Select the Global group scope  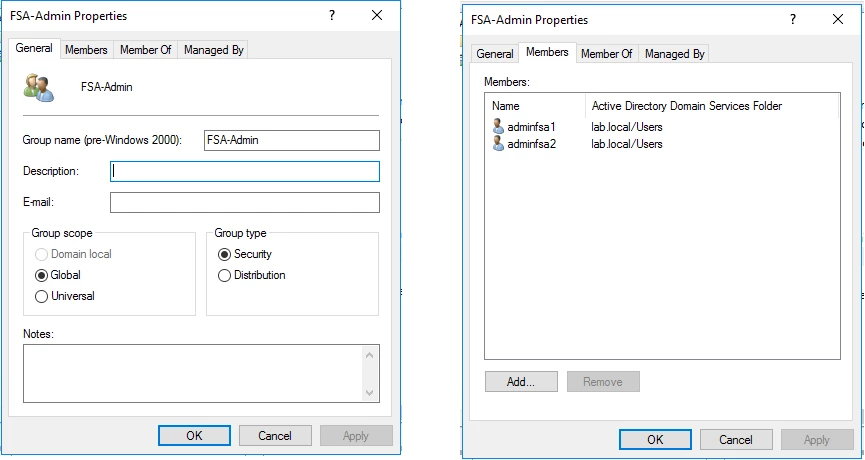coord(58,275)
